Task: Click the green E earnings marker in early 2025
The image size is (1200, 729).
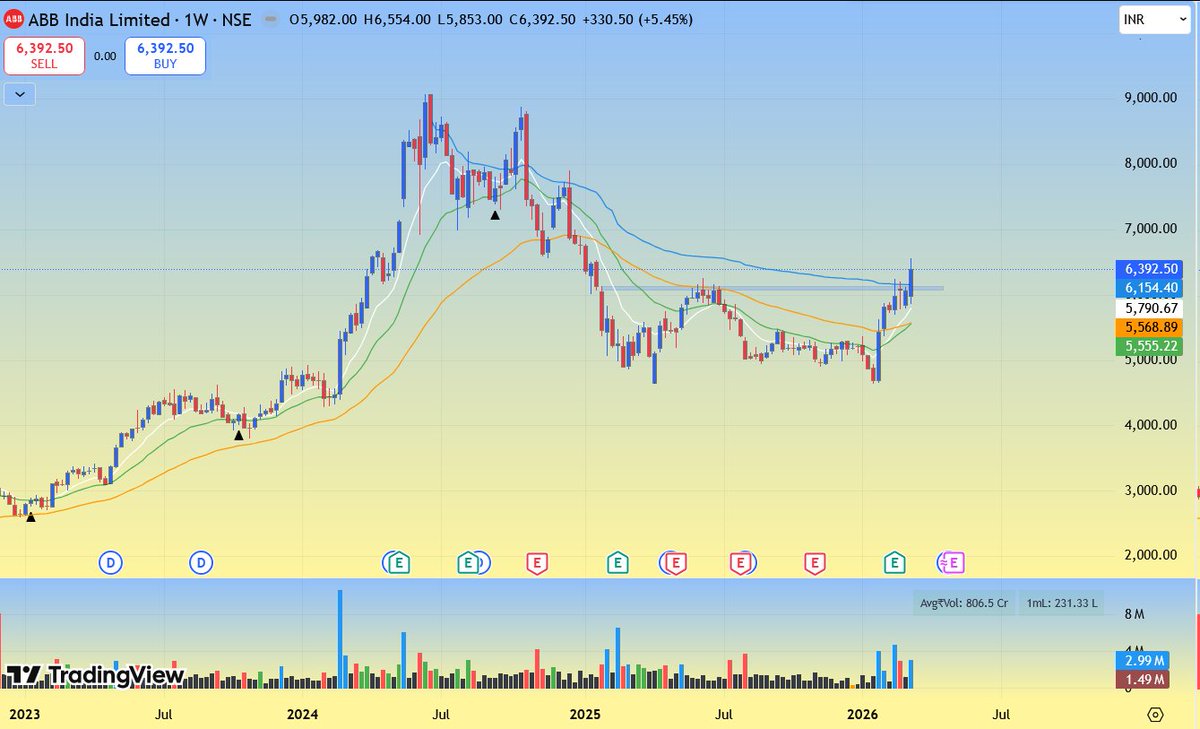Action: [x=618, y=564]
